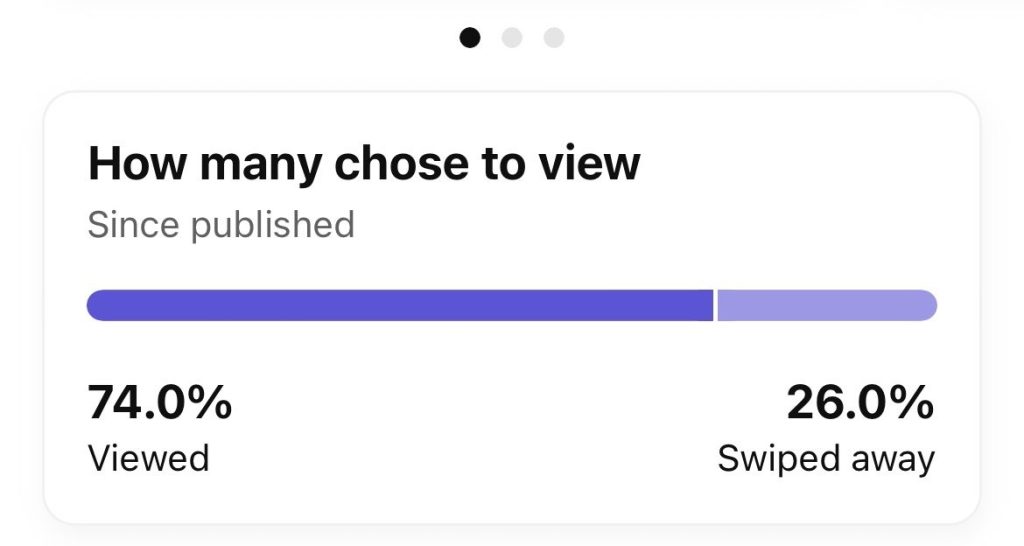The height and width of the screenshot is (546, 1024).
Task: Switch to the second page indicator dot
Action: point(512,38)
